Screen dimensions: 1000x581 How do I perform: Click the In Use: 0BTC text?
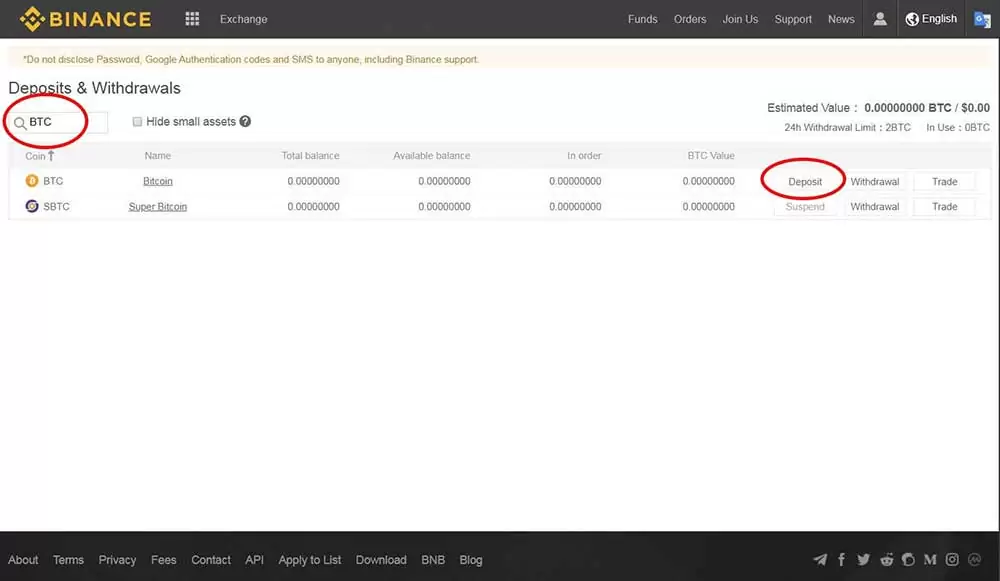click(958, 128)
